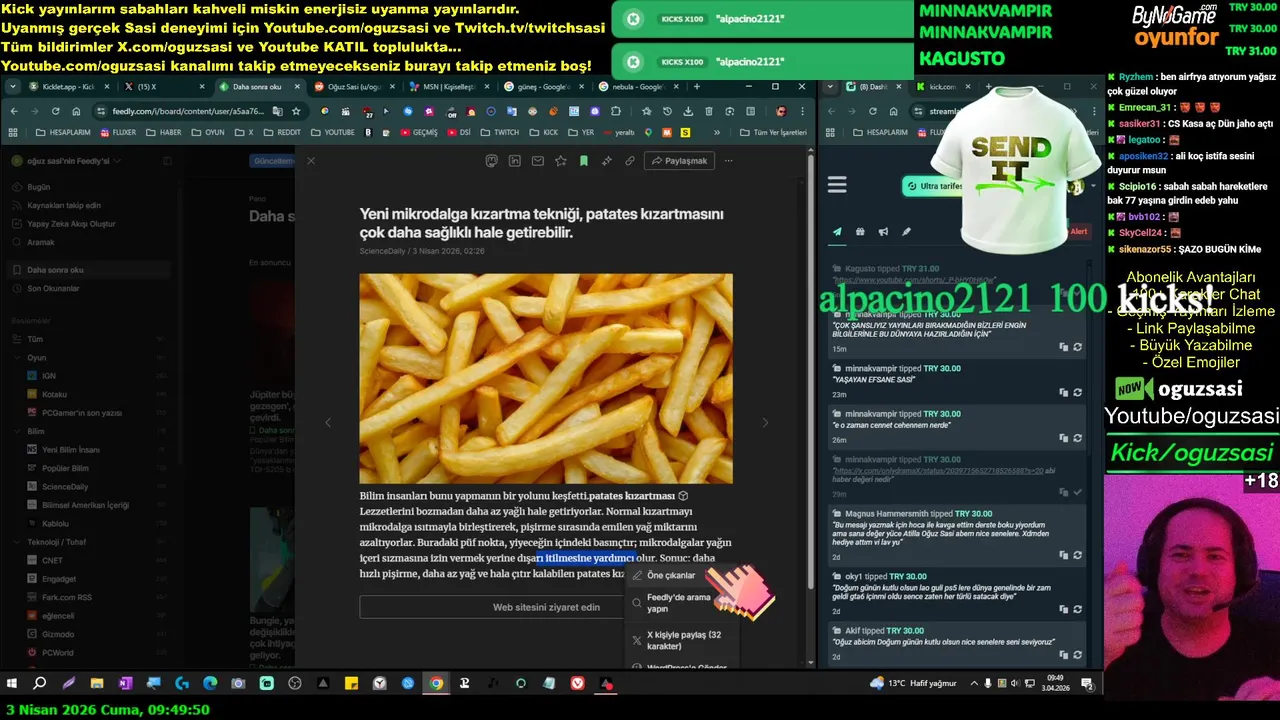Viewport: 1280px width, 720px height.
Task: Open the OYUN bookmarks folder
Action: tap(208, 132)
